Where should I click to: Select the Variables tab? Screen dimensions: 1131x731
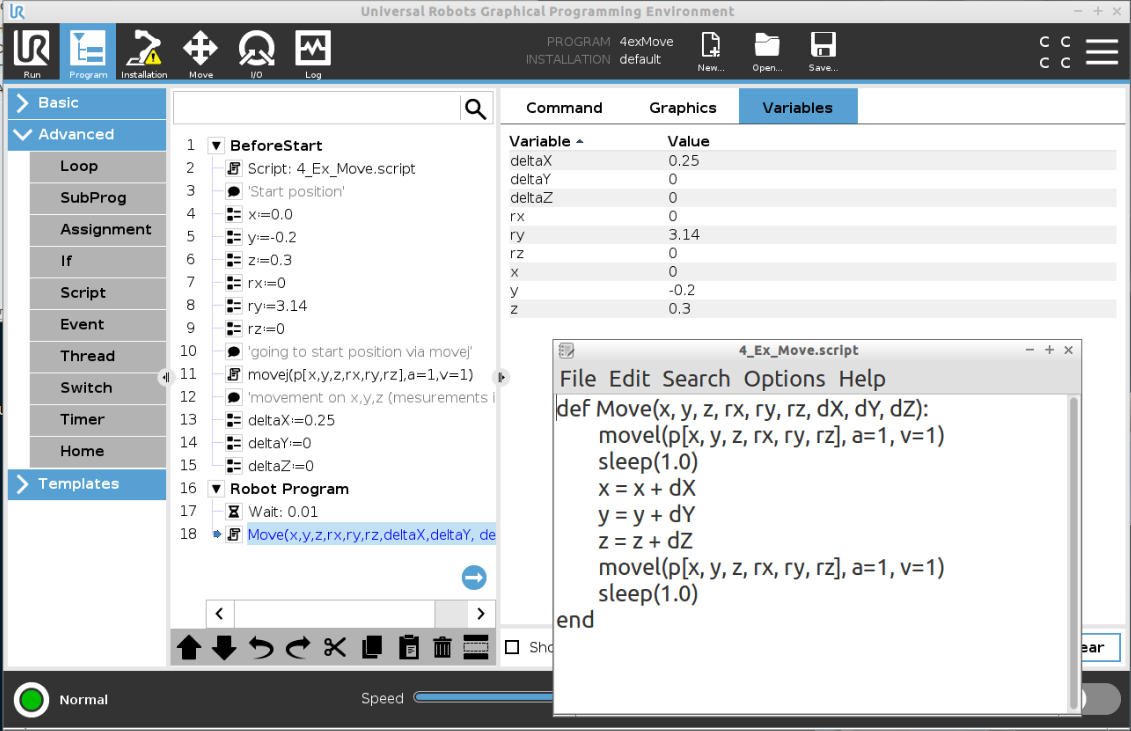click(x=798, y=108)
